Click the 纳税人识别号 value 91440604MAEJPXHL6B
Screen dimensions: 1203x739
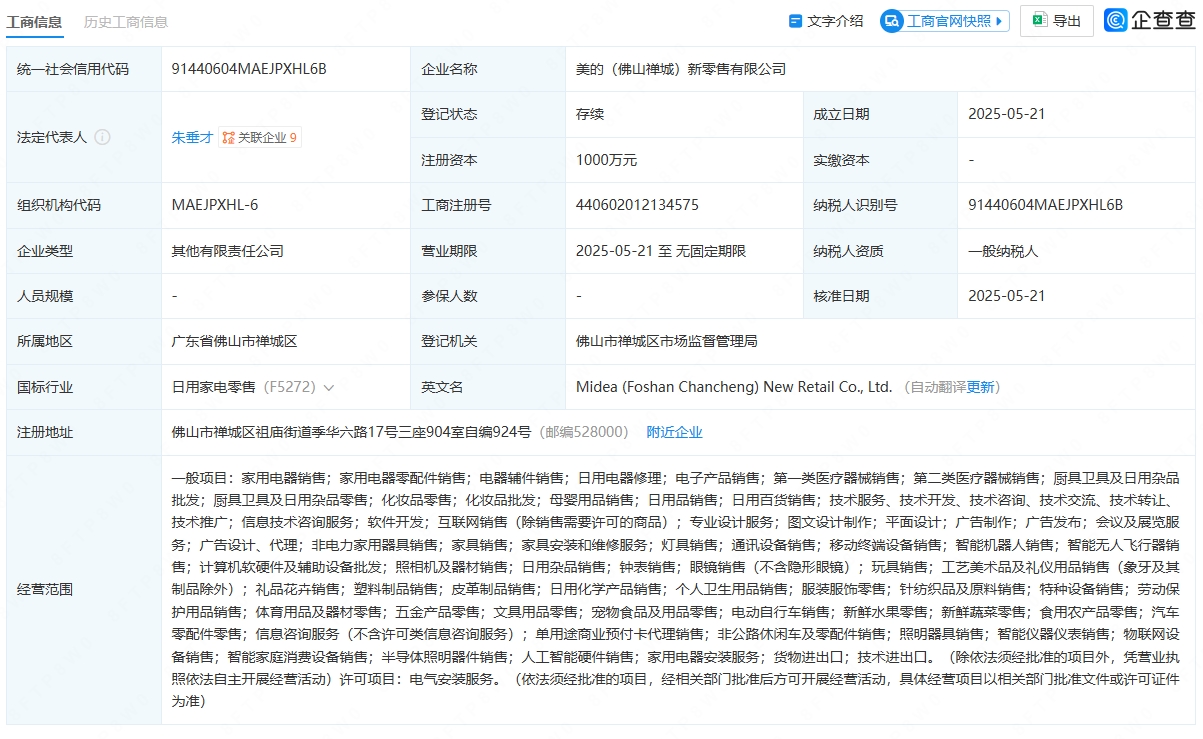point(1046,205)
